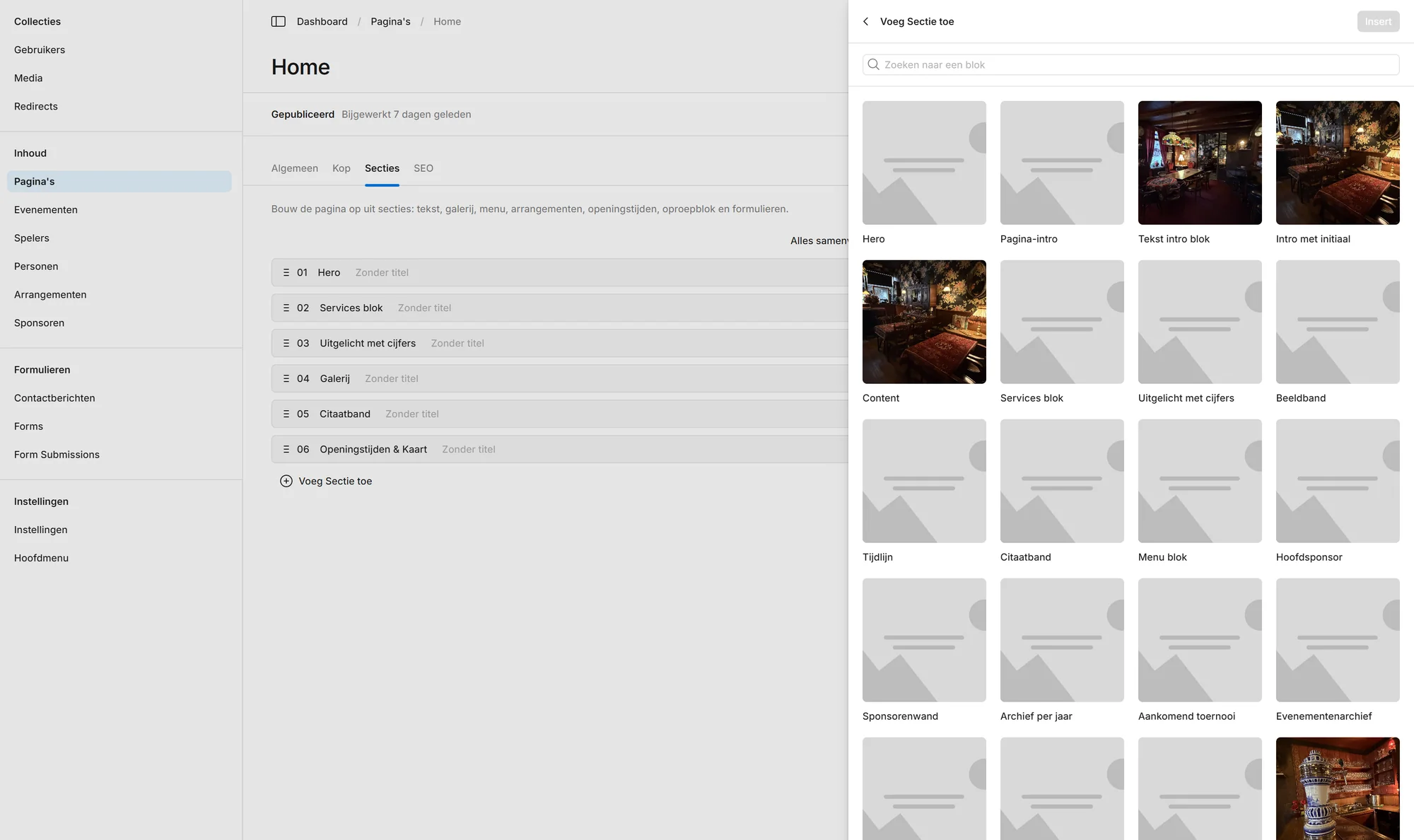This screenshot has height=840, width=1414.
Task: Click the Collecties sidebar heading
Action: [37, 21]
